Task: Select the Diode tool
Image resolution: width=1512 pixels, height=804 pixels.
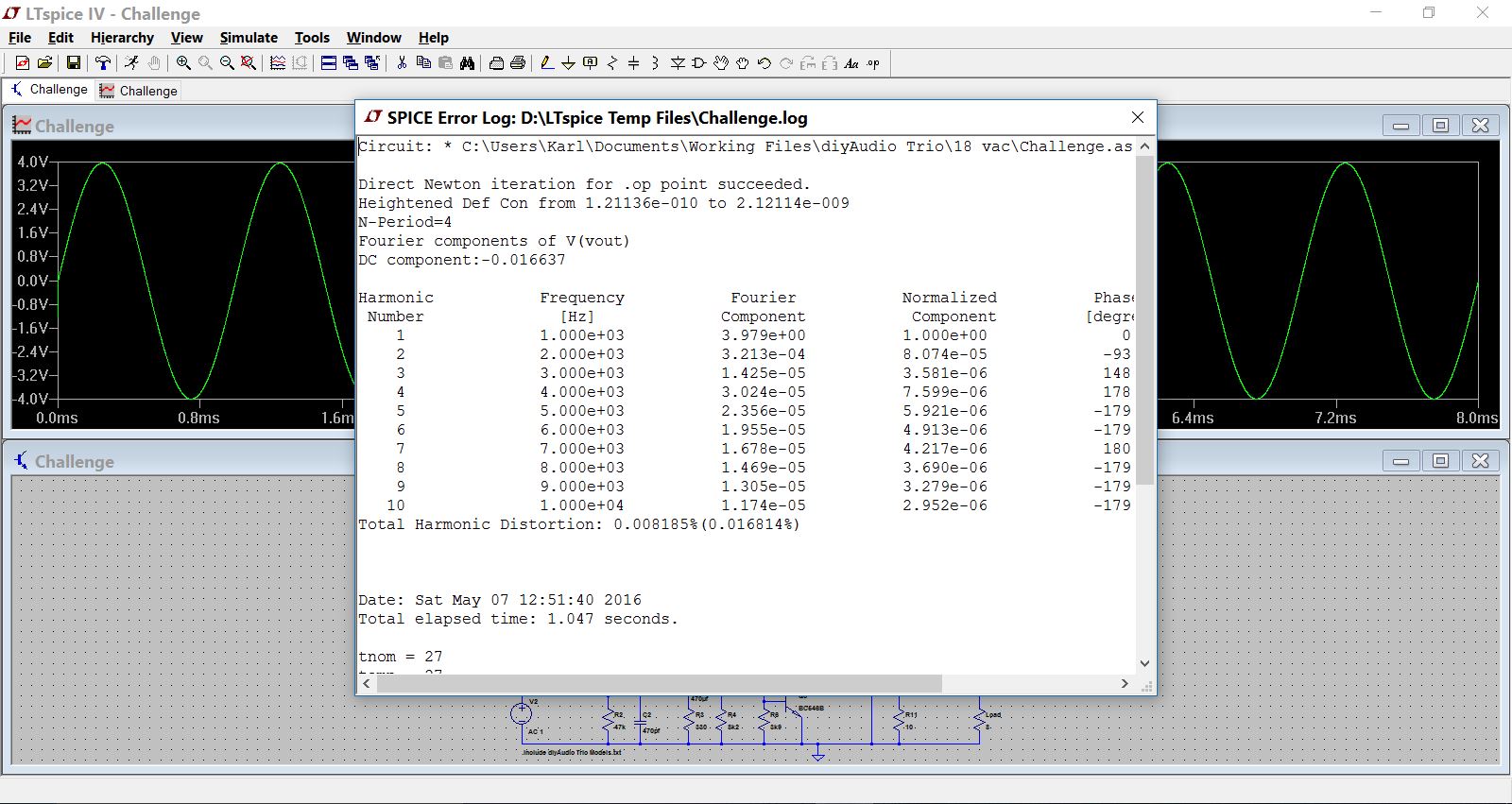Action: 678,63
